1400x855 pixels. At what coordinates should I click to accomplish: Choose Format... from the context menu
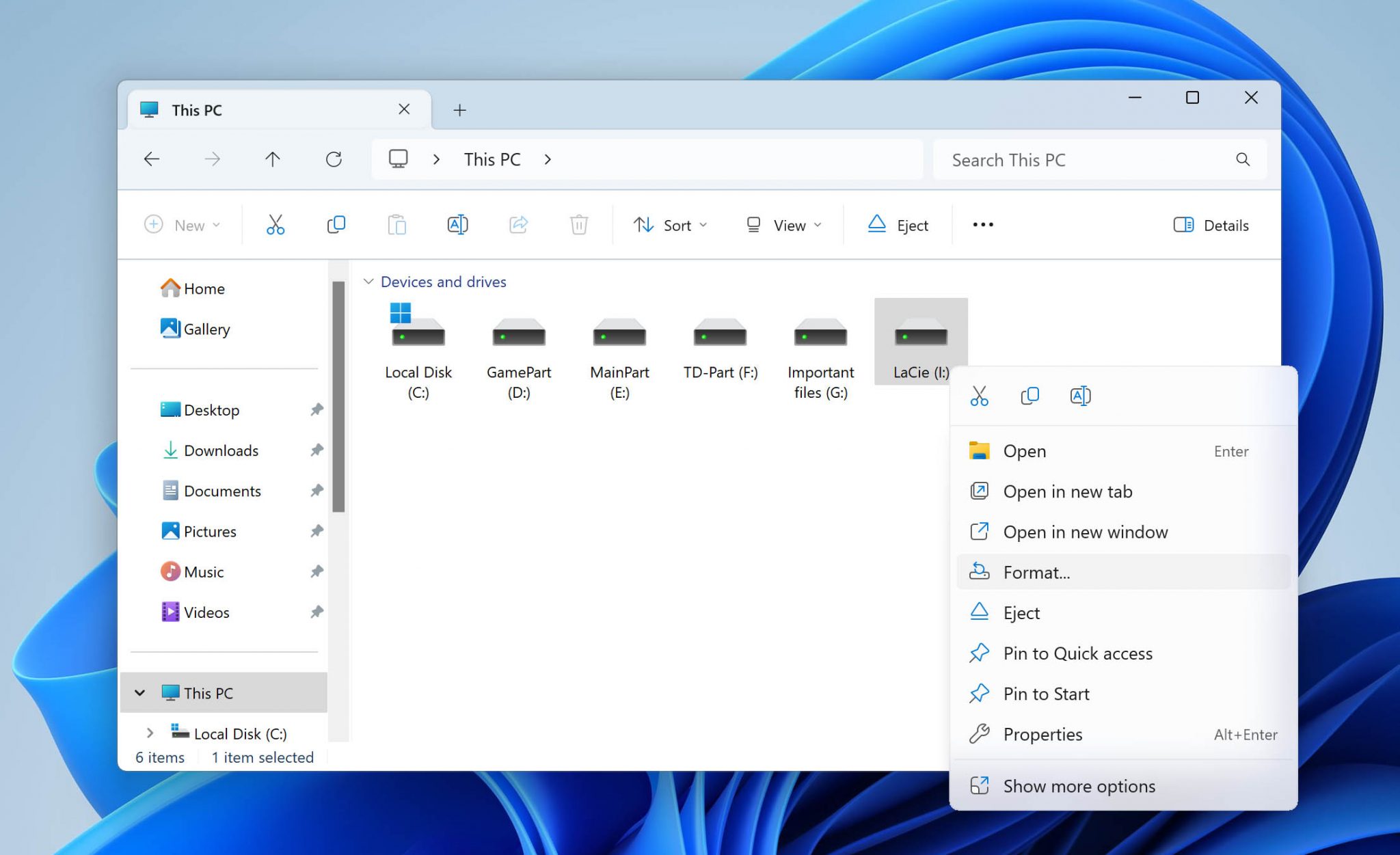coord(1036,572)
